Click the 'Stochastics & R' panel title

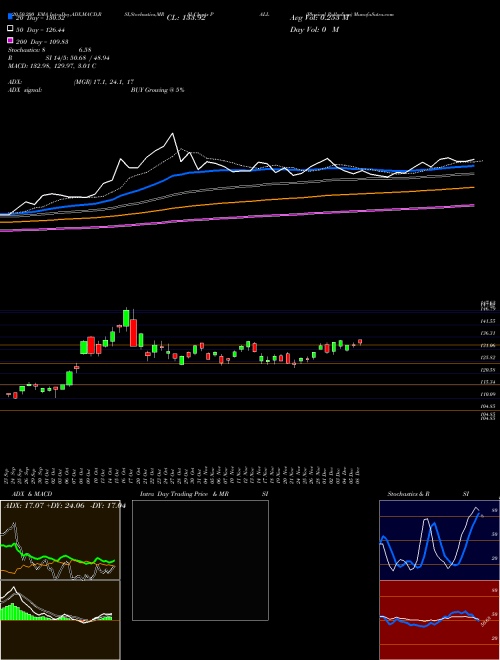click(x=409, y=494)
